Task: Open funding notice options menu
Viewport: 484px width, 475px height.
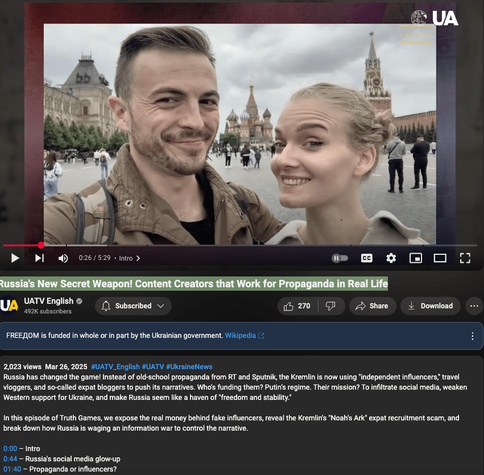Action: pyautogui.click(x=472, y=336)
